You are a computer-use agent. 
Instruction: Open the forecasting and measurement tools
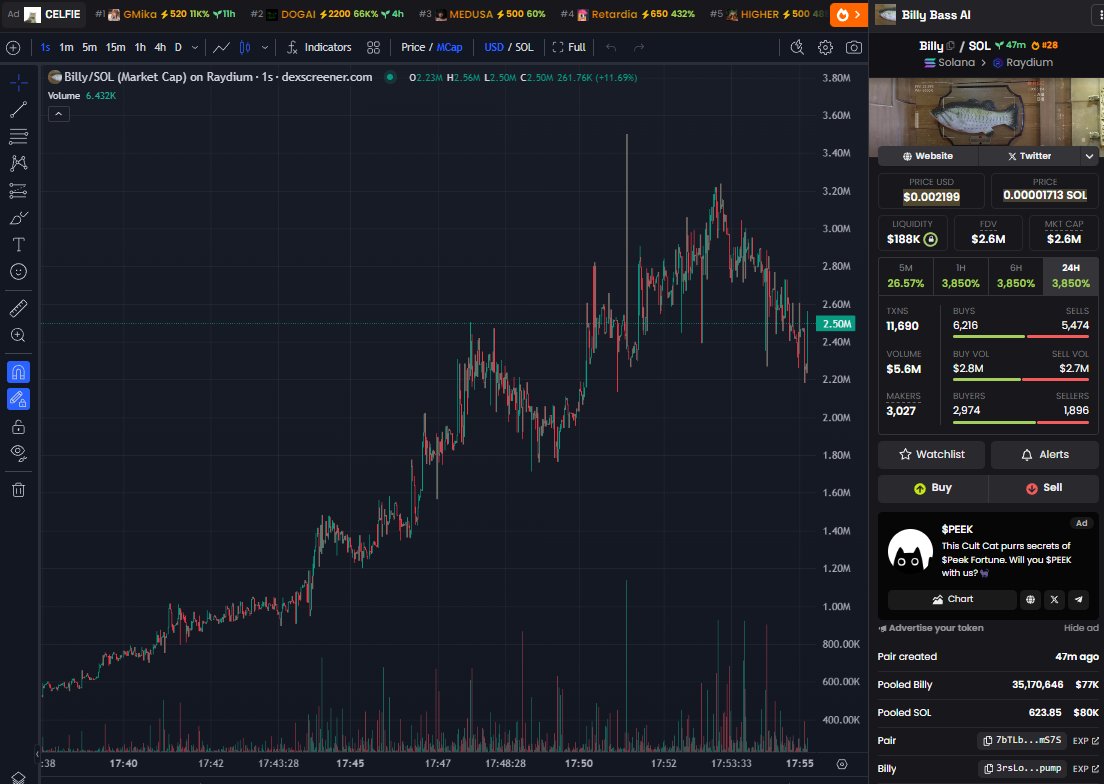pyautogui.click(x=18, y=191)
